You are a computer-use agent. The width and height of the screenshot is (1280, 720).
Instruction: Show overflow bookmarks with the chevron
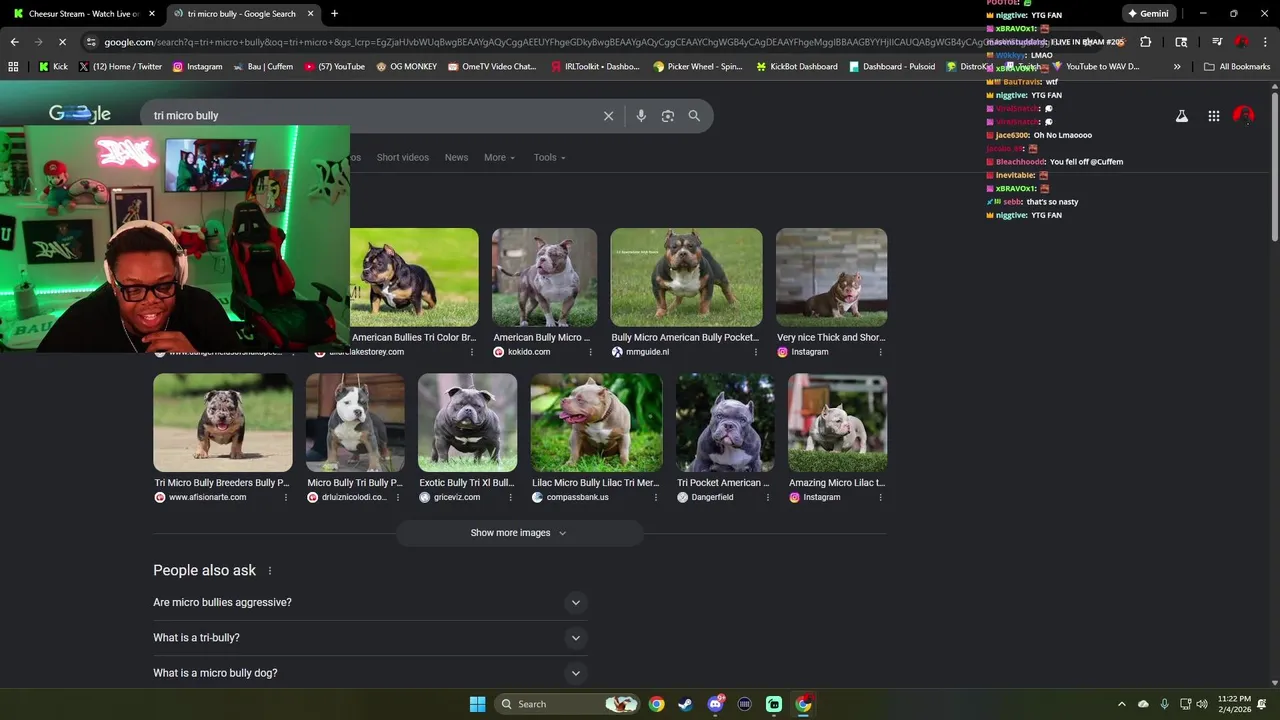(x=1177, y=67)
